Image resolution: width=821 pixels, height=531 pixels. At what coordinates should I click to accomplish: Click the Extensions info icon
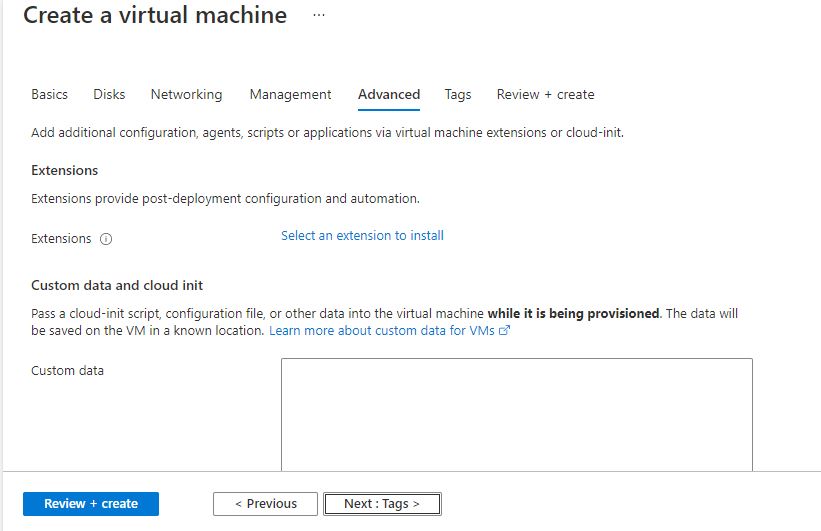pyautogui.click(x=106, y=239)
